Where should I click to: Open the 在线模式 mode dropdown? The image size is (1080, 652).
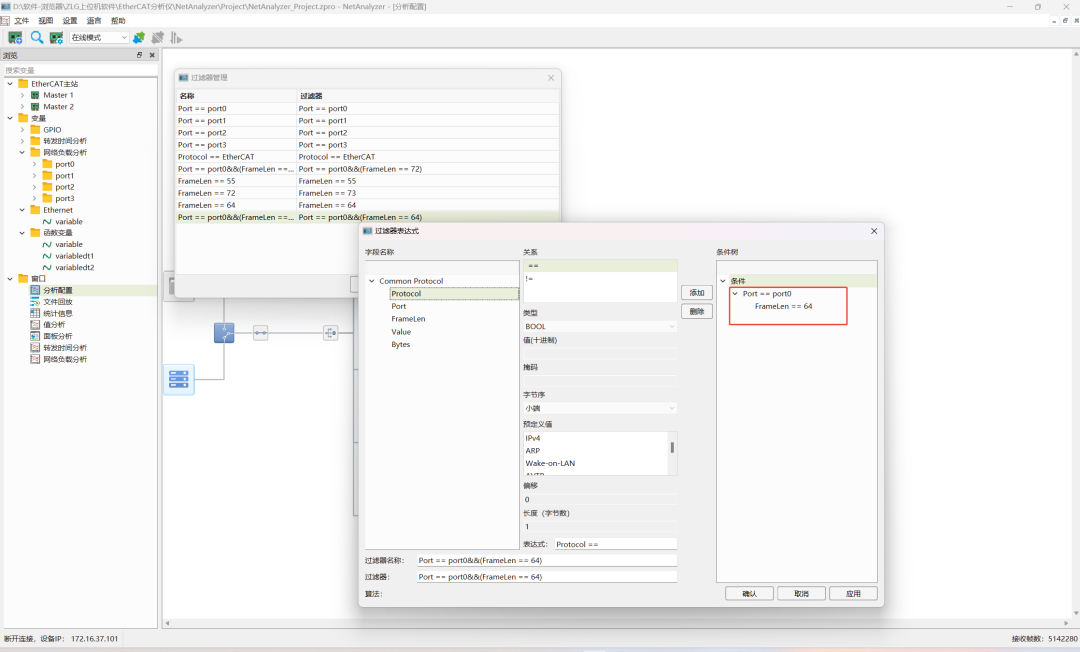click(99, 38)
